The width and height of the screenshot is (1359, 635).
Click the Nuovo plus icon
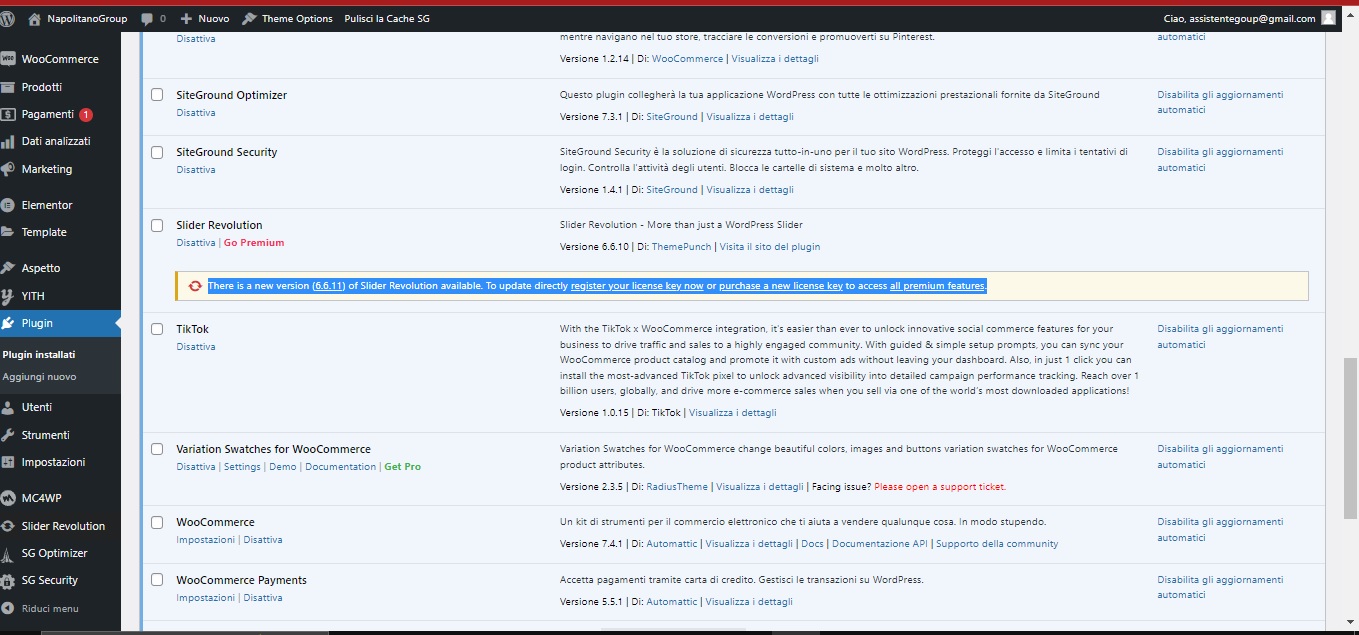pos(186,18)
